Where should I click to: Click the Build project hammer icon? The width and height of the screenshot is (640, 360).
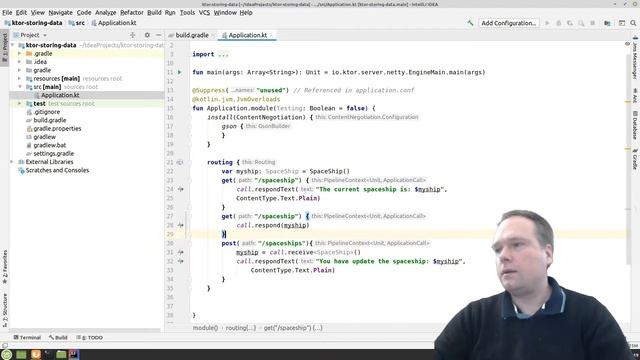coord(470,23)
